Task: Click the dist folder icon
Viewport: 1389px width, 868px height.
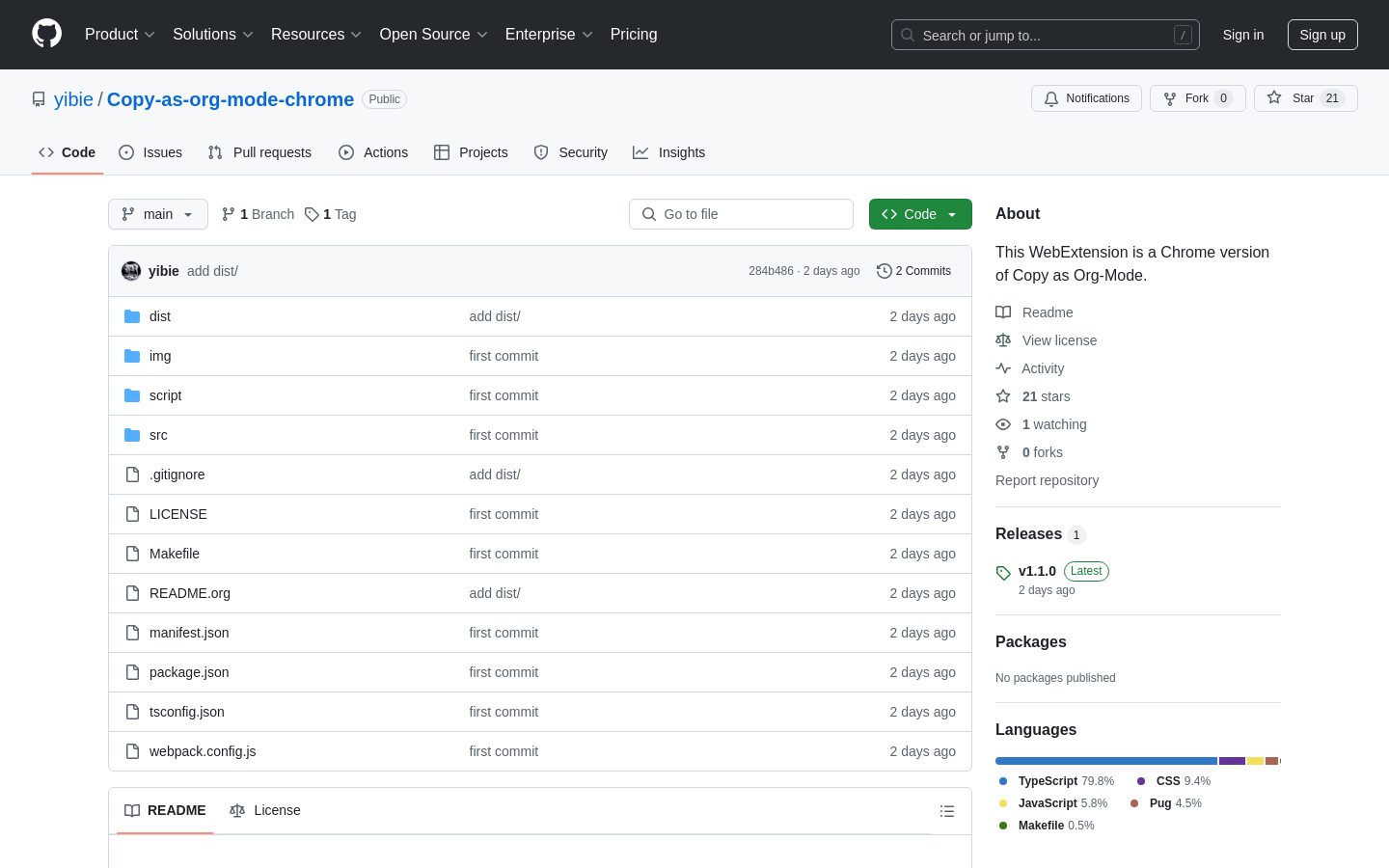Action: 132,316
